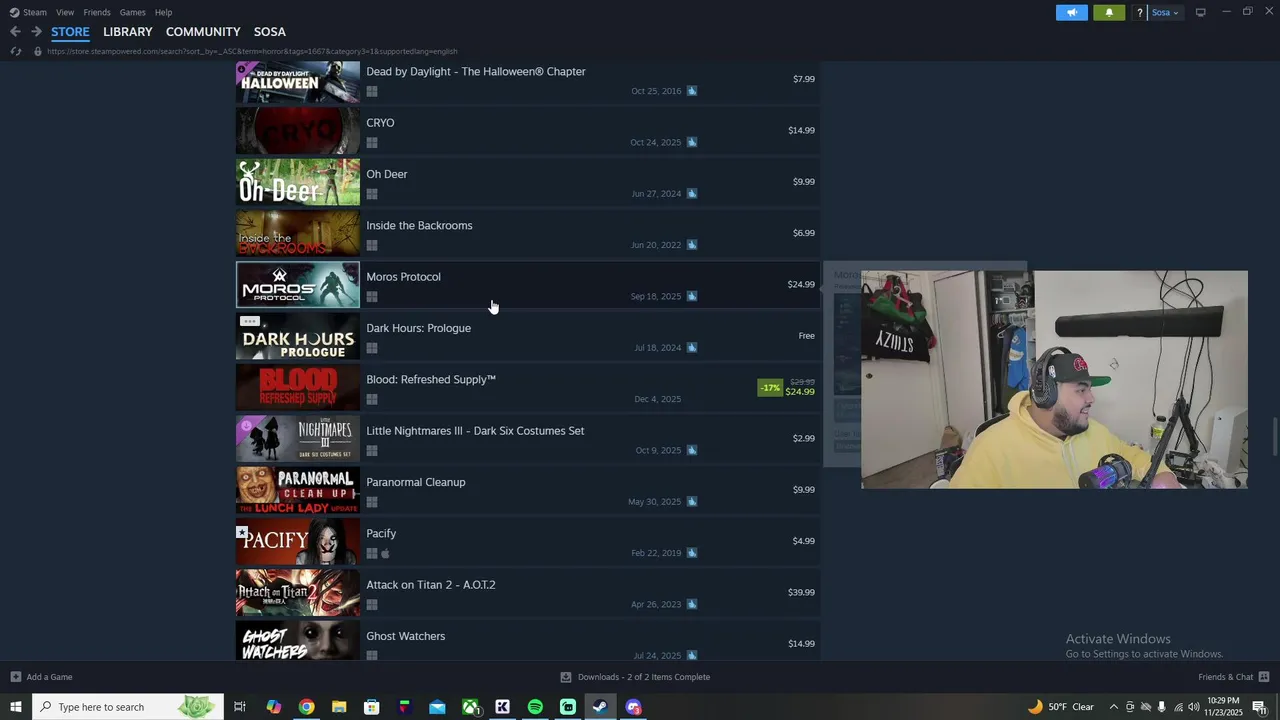Click Attack on Titan 2 thumbnail

click(x=298, y=592)
